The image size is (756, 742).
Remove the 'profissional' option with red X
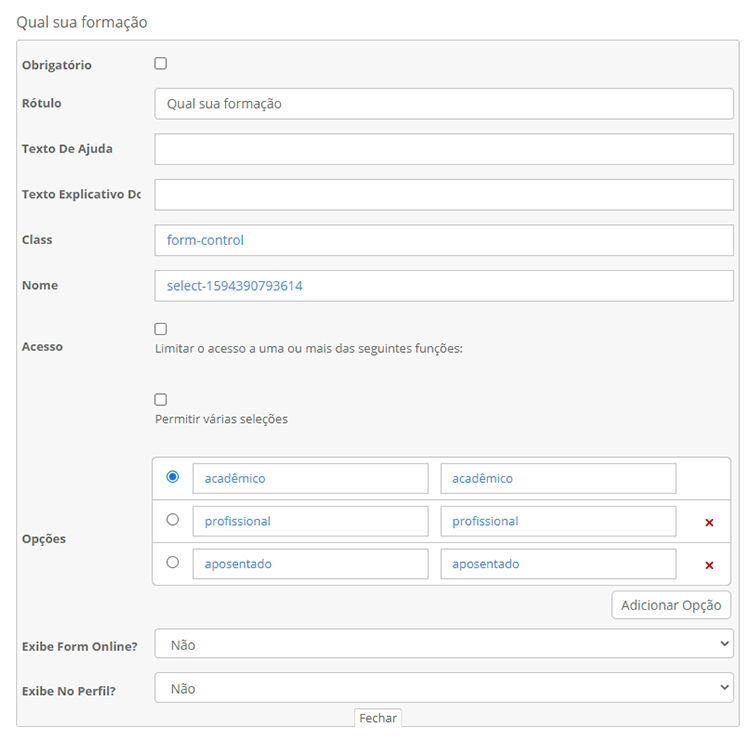click(709, 522)
